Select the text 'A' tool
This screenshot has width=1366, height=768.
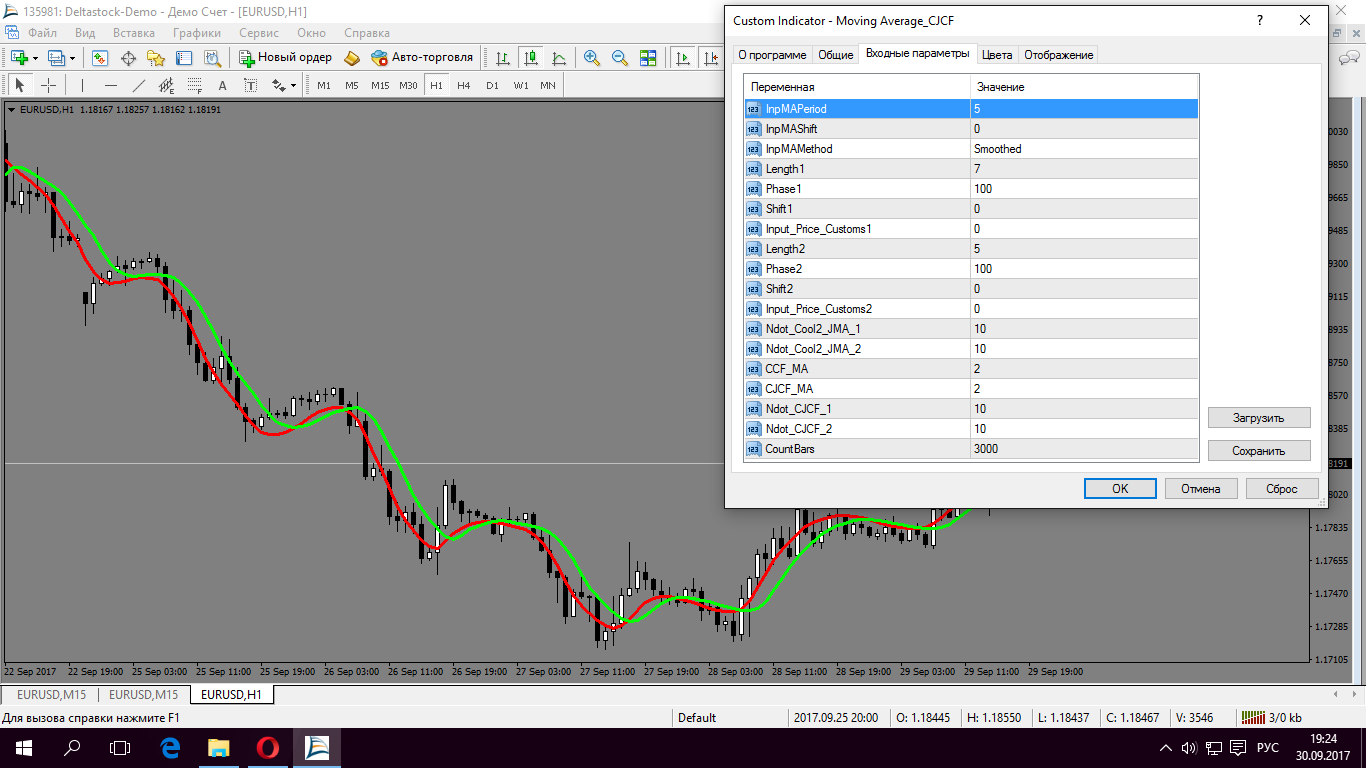pyautogui.click(x=222, y=85)
